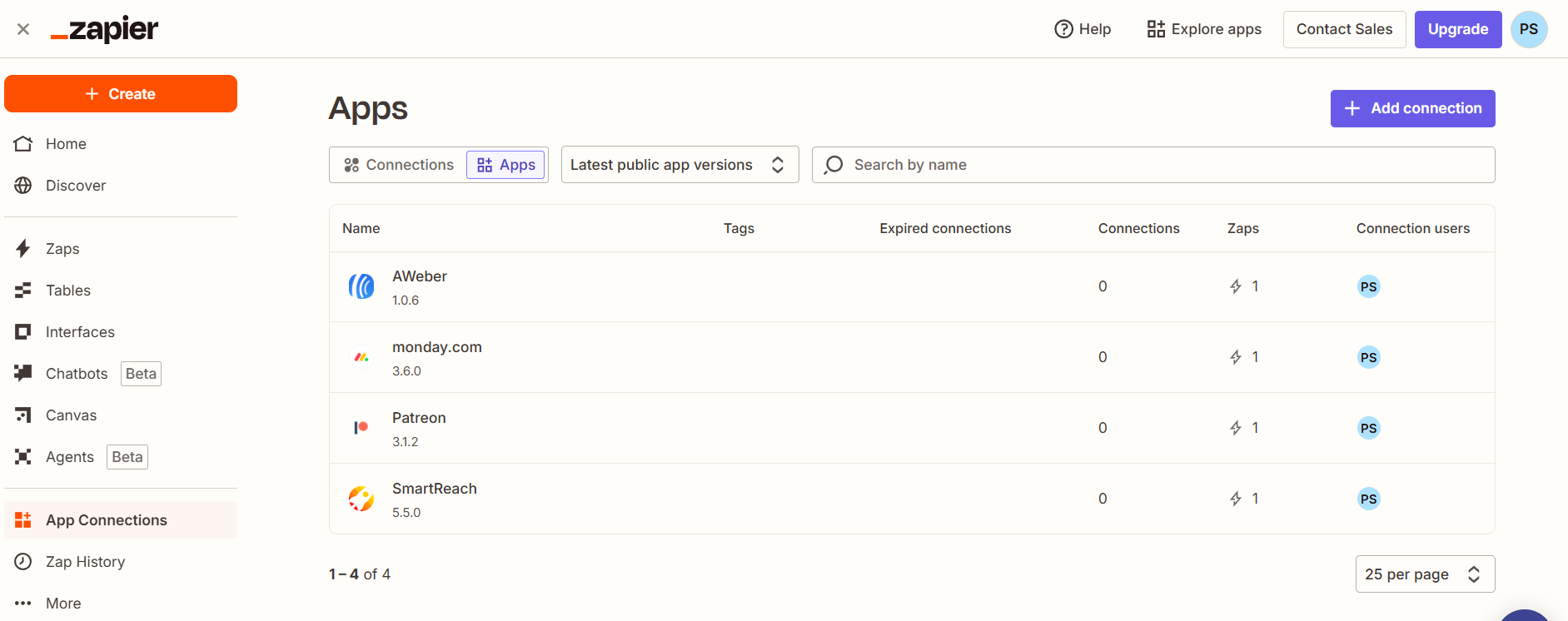
Task: Click the Zaps lightning icon in sidebar
Action: click(23, 249)
